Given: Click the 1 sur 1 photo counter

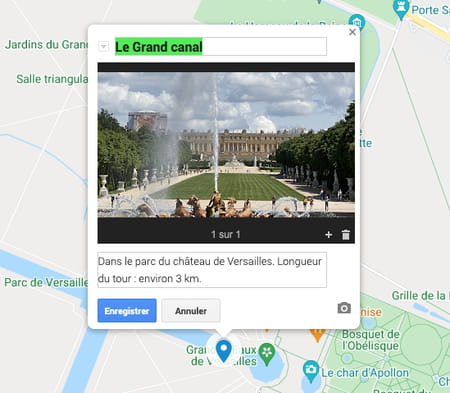Looking at the screenshot, I should coord(226,235).
